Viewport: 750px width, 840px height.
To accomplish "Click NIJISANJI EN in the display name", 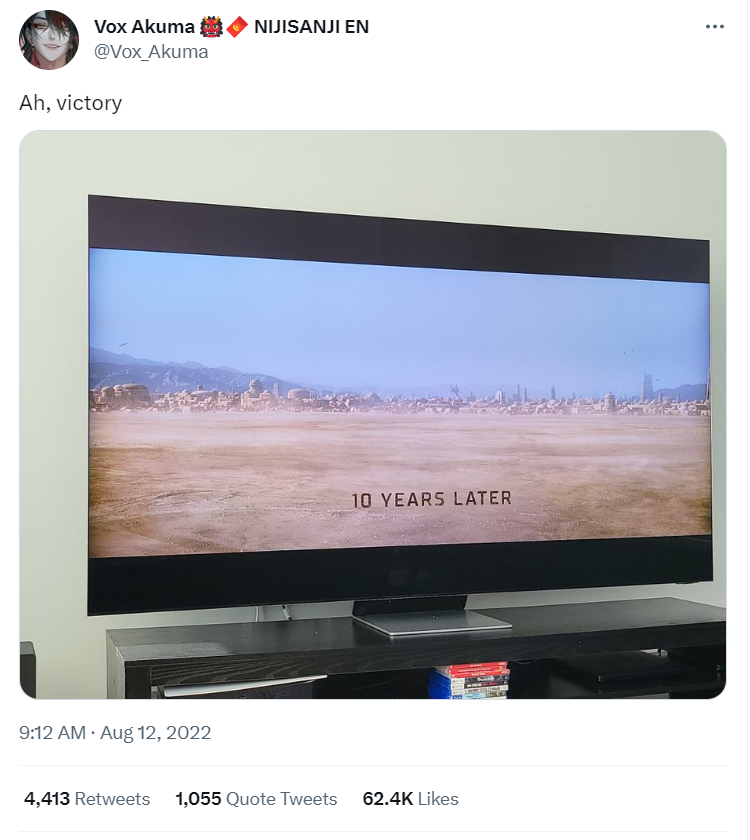I will coord(312,27).
